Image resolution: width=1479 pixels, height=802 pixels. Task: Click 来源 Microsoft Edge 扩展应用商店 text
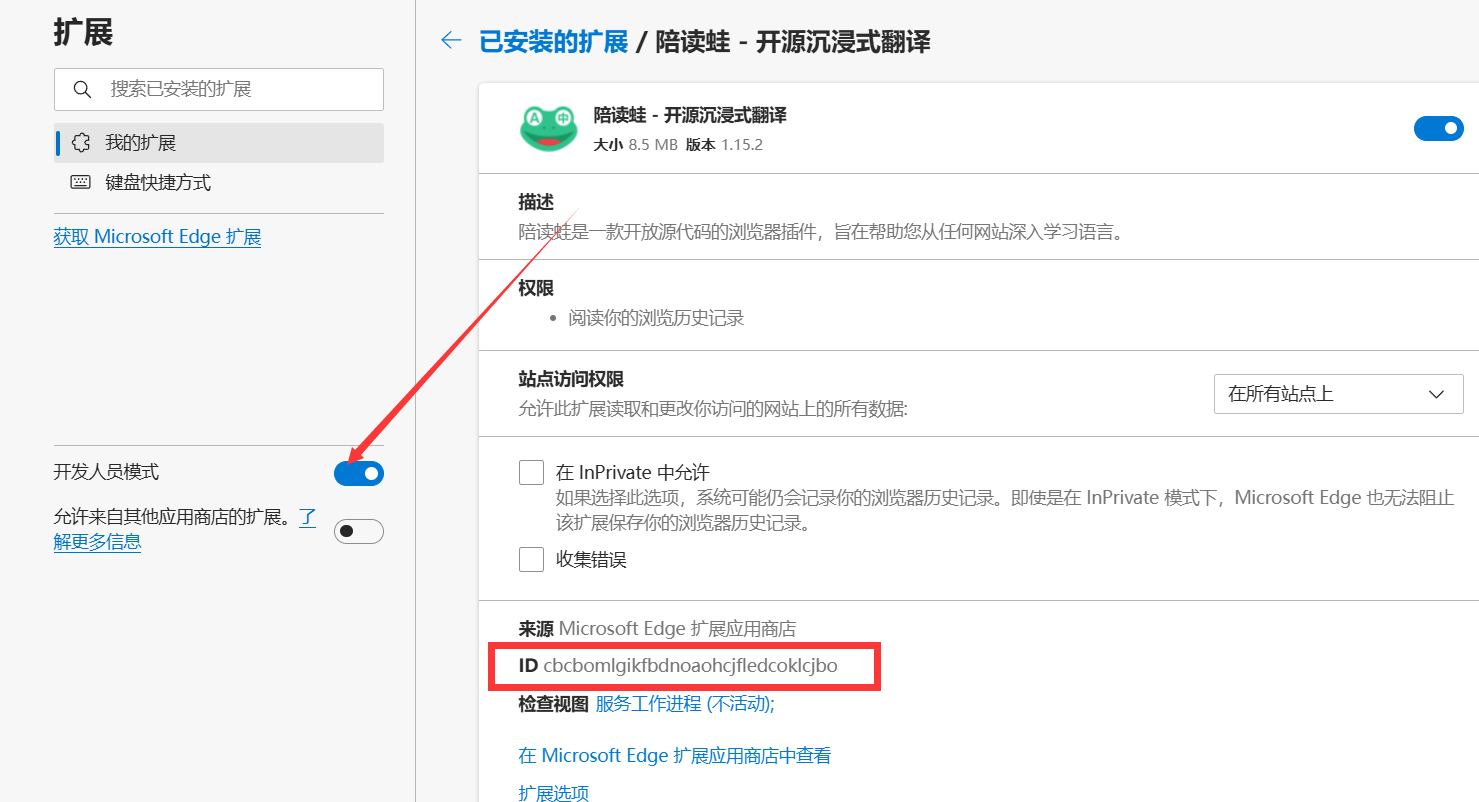tap(657, 629)
